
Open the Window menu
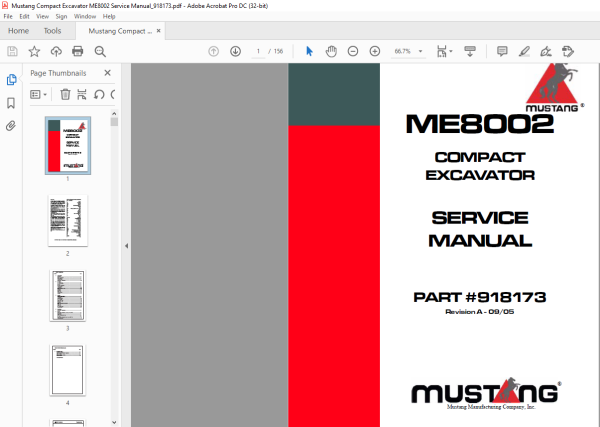(x=85, y=16)
